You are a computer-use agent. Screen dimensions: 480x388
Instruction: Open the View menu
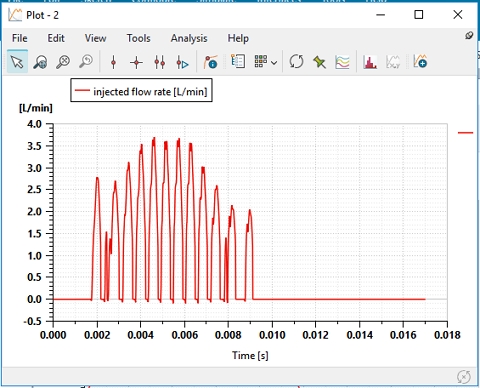95,38
